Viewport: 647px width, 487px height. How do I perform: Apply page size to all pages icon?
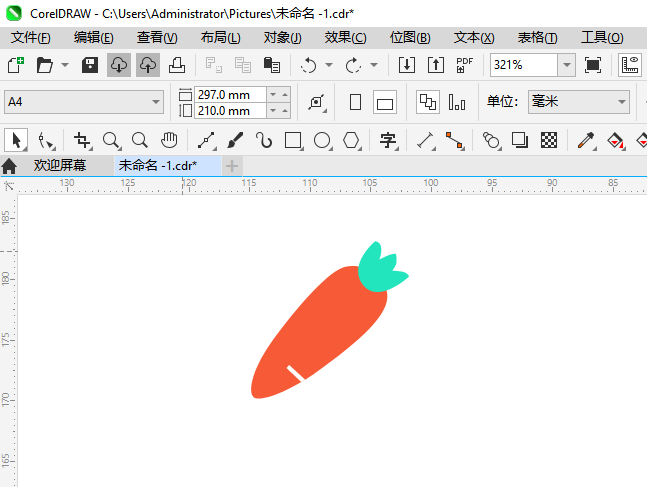[427, 102]
